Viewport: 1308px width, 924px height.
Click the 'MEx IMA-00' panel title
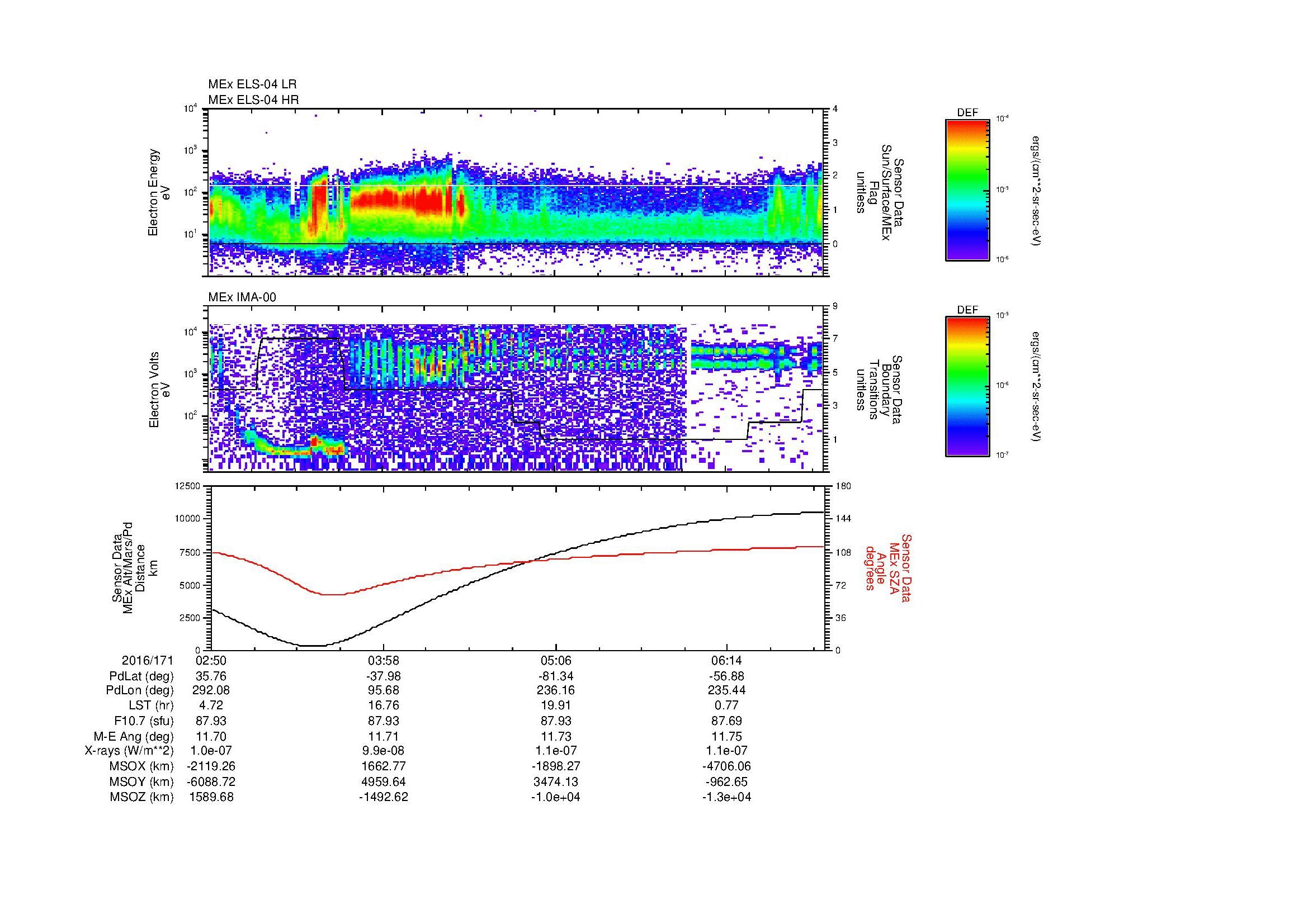(242, 297)
